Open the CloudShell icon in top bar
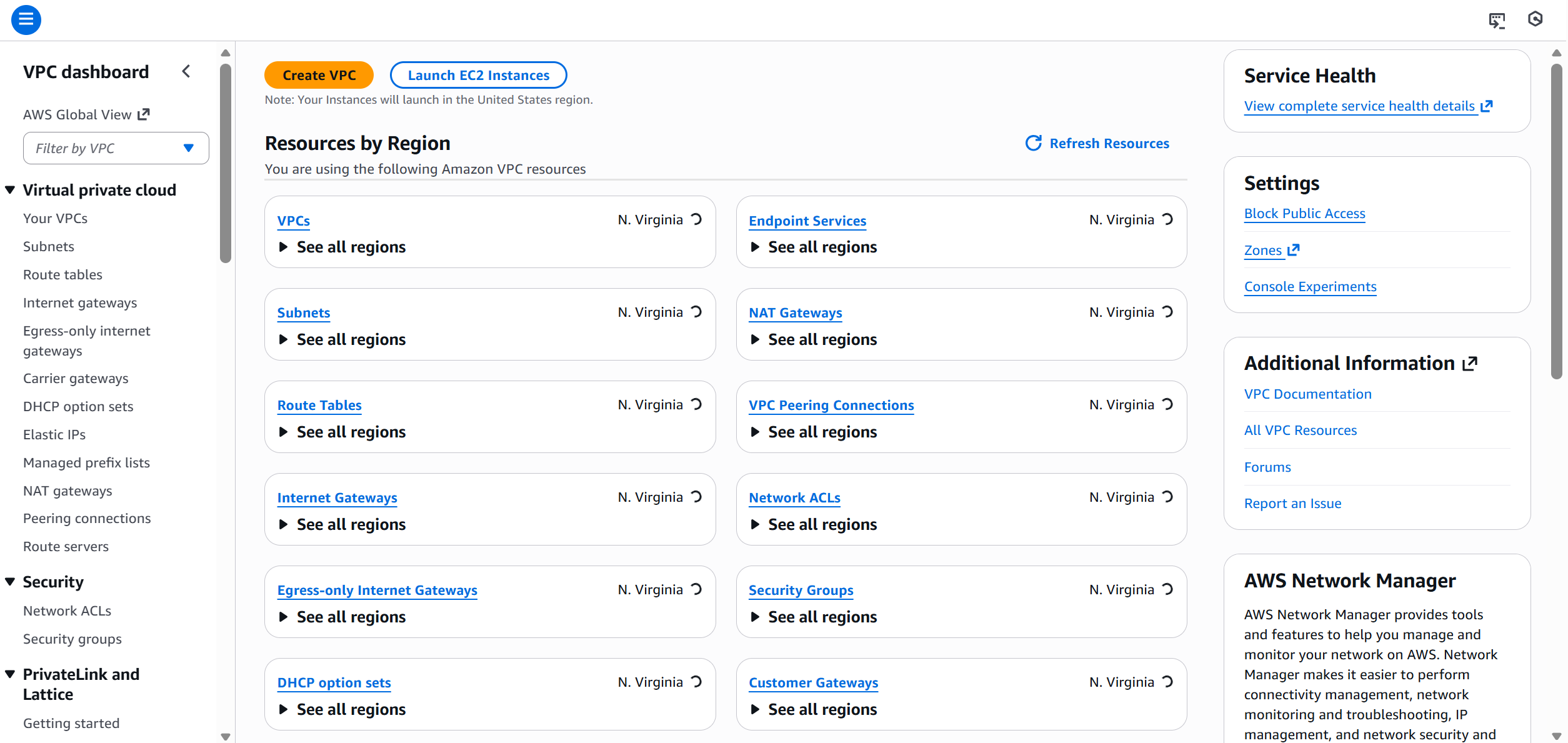This screenshot has width=1568, height=743. [x=1497, y=20]
